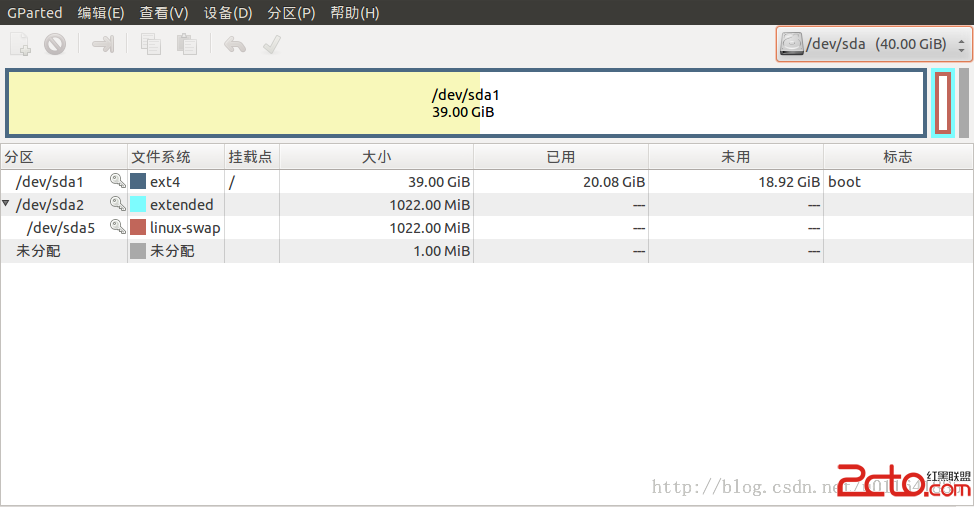
Task: Select the 未分配 row in partition column
Action: [38, 250]
